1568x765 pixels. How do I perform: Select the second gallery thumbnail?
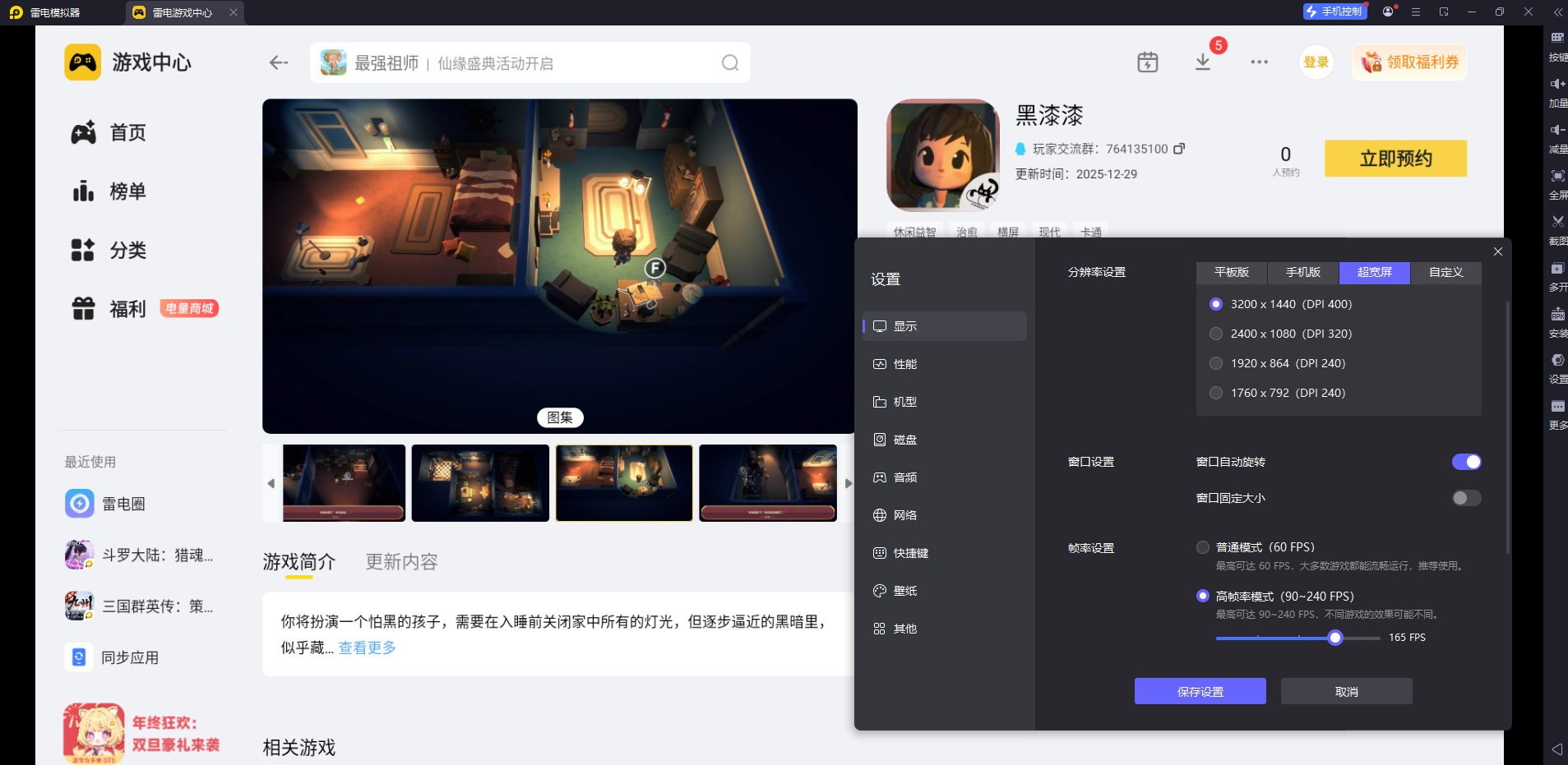[x=480, y=483]
